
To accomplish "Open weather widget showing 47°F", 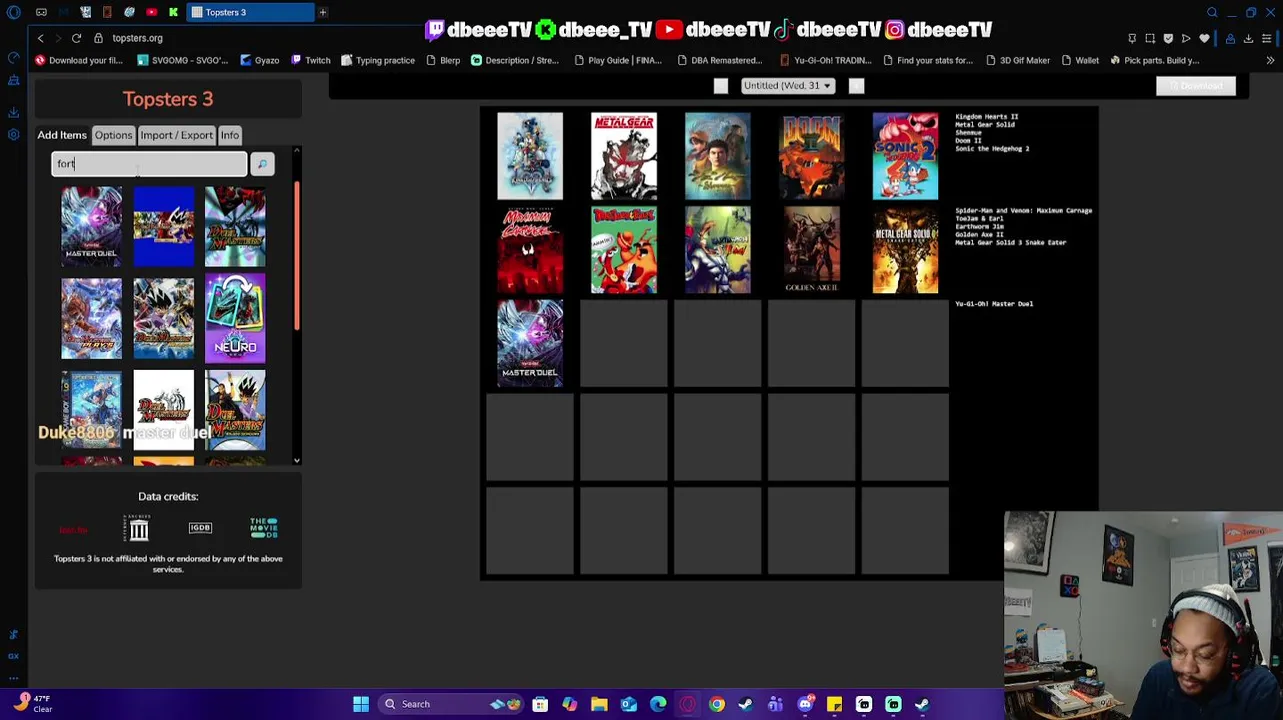I will coord(32,703).
